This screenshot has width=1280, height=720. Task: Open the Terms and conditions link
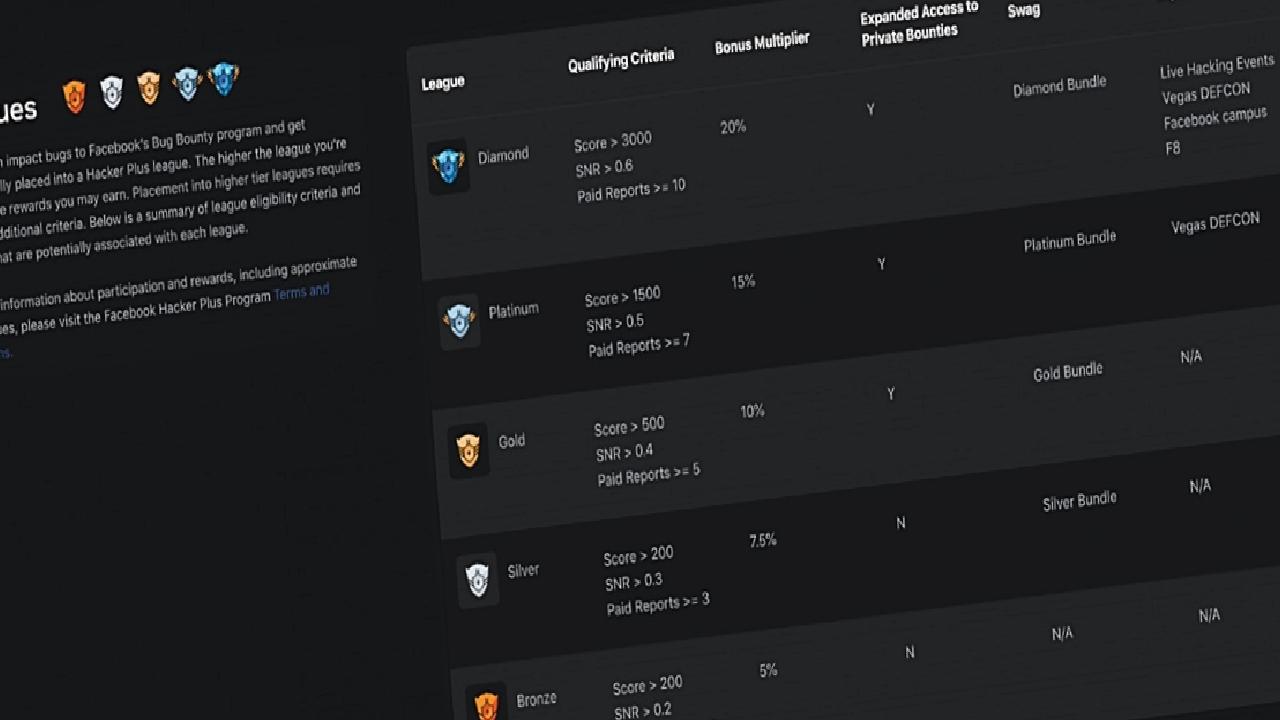[302, 293]
